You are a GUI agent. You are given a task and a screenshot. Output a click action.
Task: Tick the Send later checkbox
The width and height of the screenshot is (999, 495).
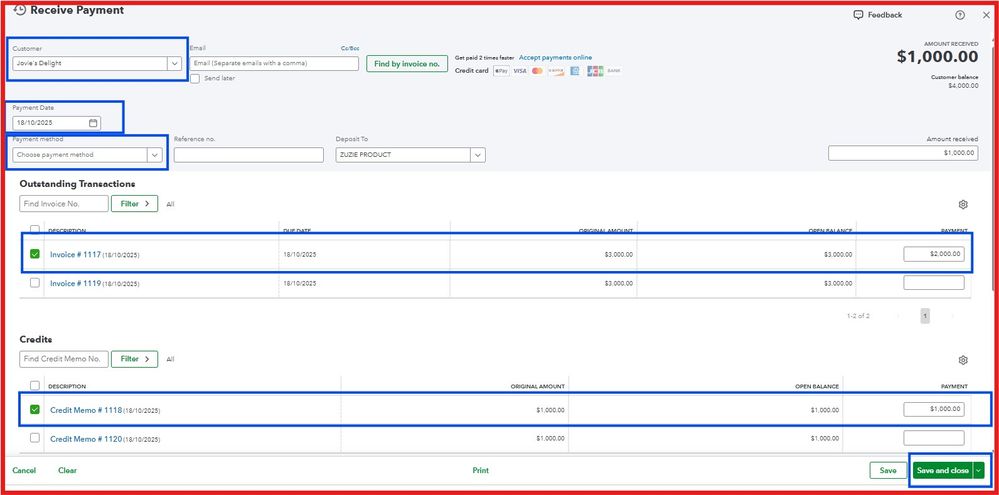[x=195, y=78]
